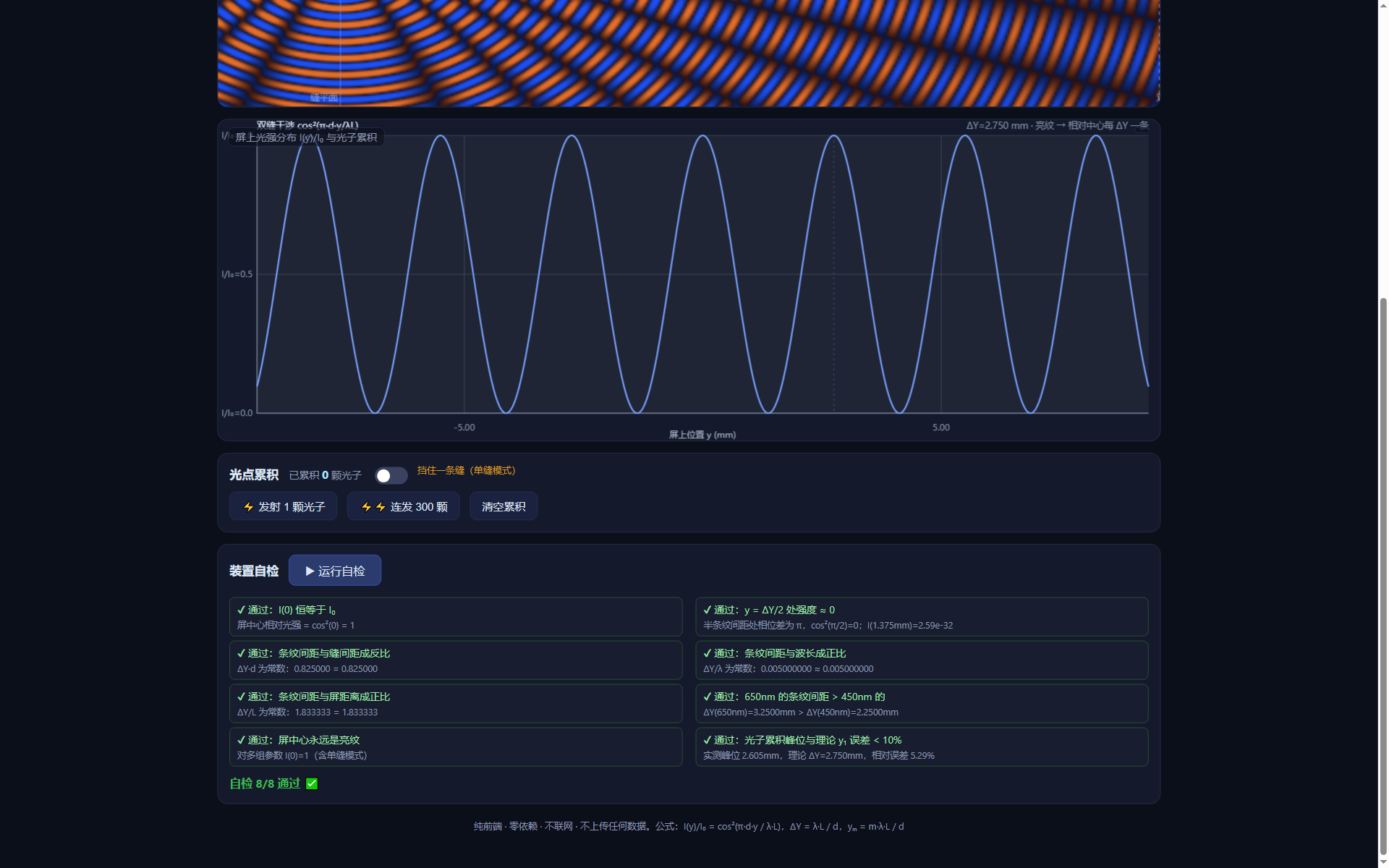This screenshot has height=868, width=1389.
Task: Select the 通过：光子累积峰位与理论 y₁ 误差 < 10% result
Action: [922, 746]
